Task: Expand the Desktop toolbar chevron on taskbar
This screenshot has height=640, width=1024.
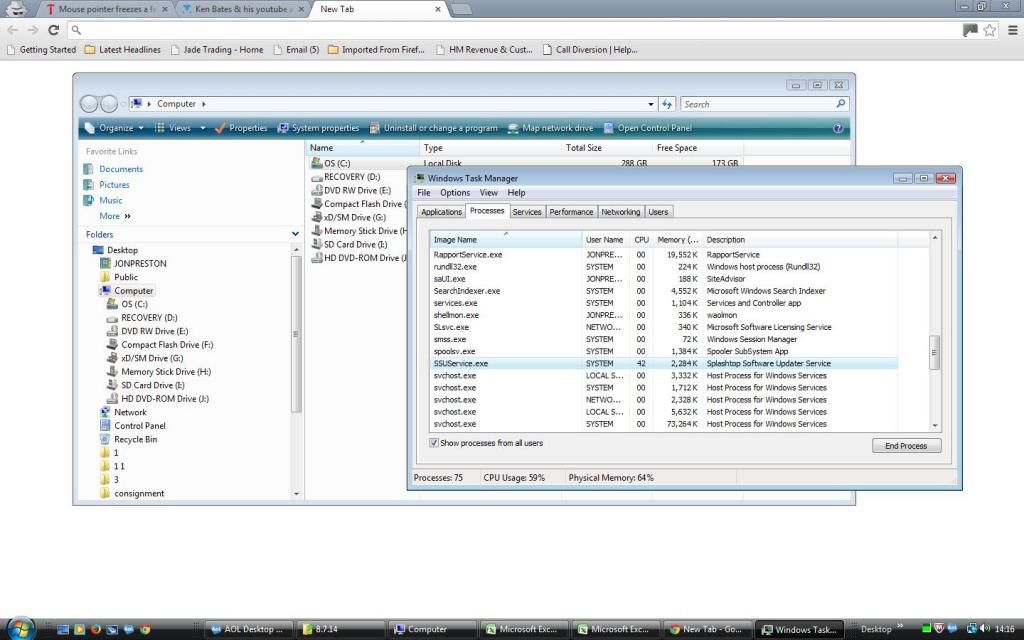Action: click(900, 628)
